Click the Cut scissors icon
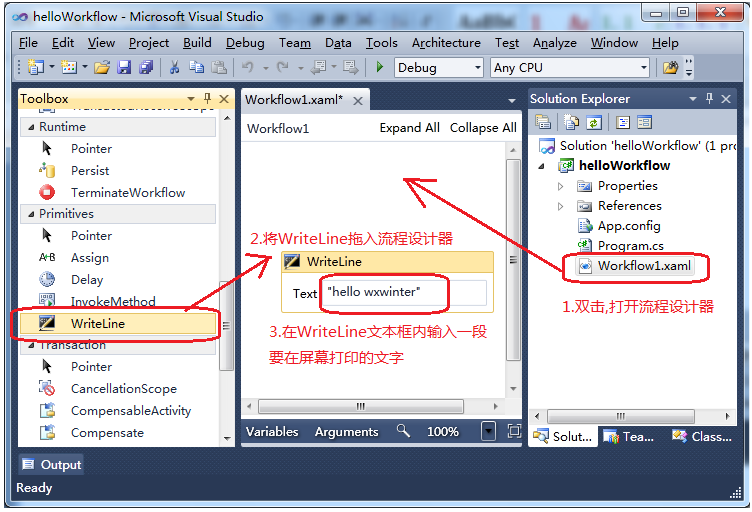The width and height of the screenshot is (752, 512). (174, 67)
